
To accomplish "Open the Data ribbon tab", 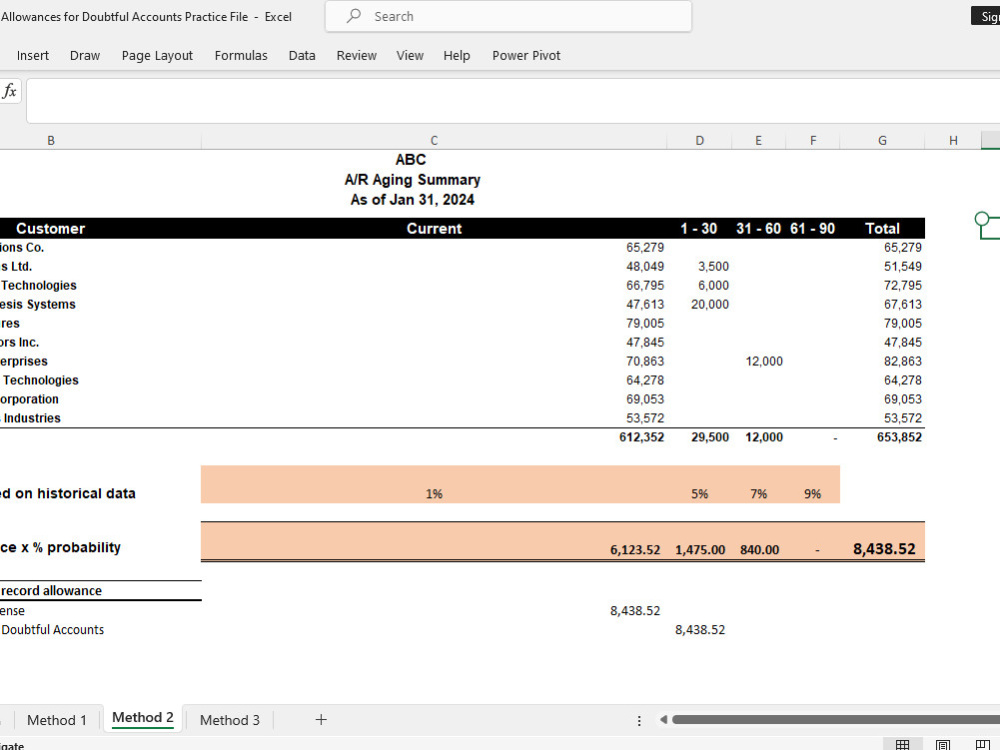I will click(x=302, y=55).
